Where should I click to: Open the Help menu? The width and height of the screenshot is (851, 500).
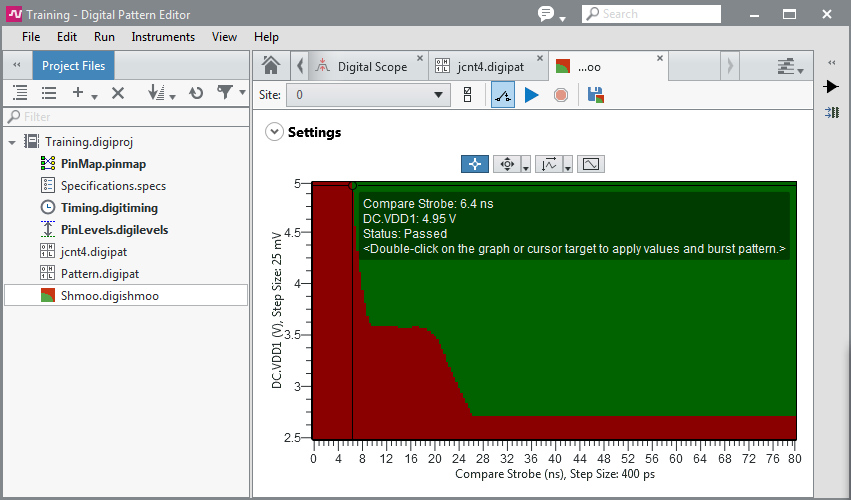(x=266, y=37)
